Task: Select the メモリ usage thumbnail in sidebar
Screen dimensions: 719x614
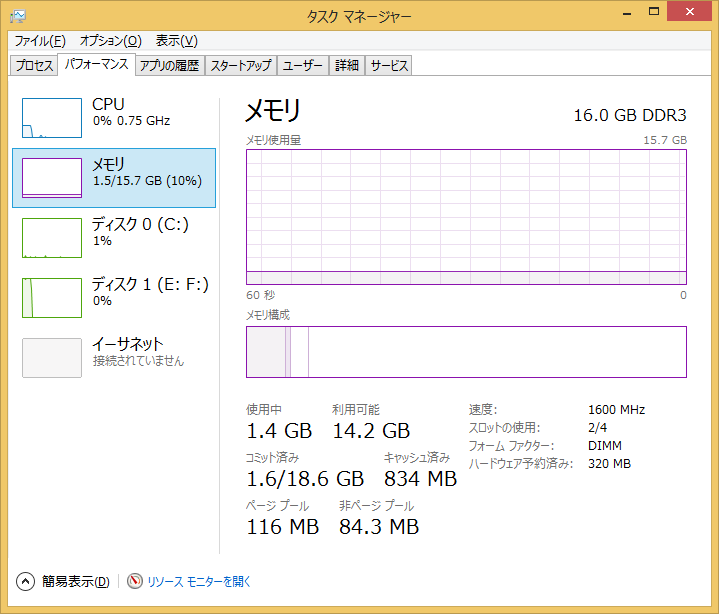Action: point(52,178)
